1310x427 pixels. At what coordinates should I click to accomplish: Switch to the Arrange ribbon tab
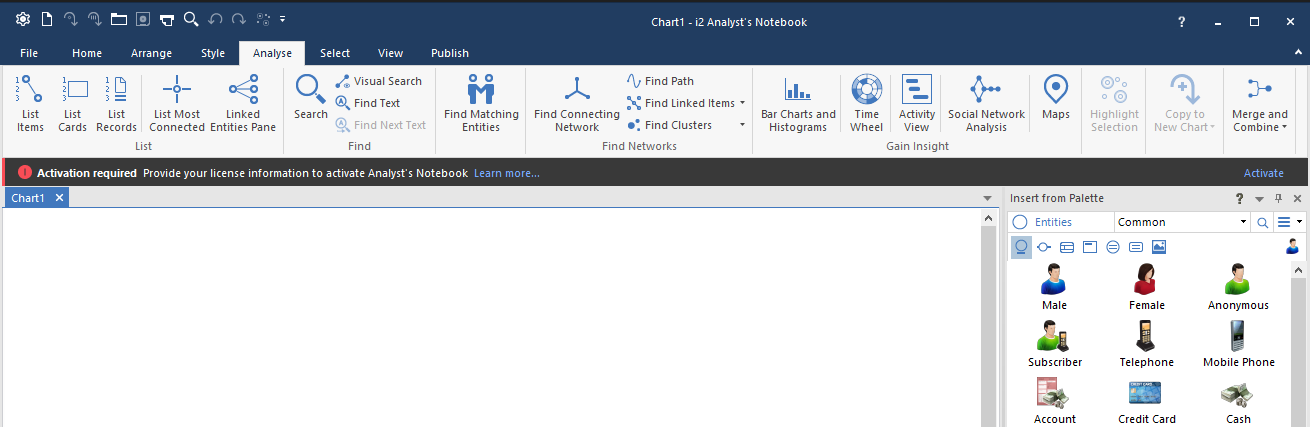(x=151, y=53)
